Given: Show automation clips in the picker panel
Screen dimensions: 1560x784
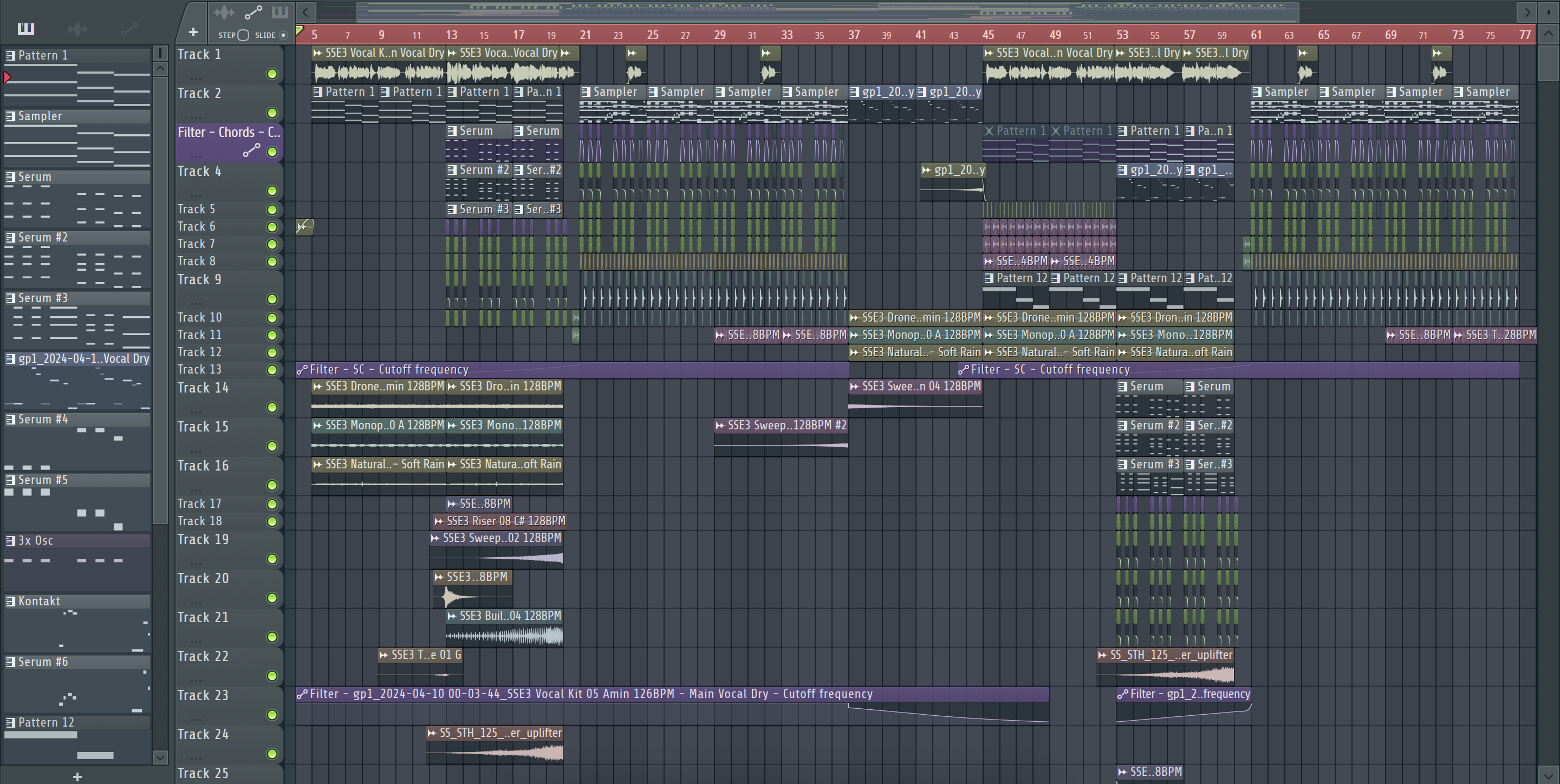Looking at the screenshot, I should (x=129, y=29).
